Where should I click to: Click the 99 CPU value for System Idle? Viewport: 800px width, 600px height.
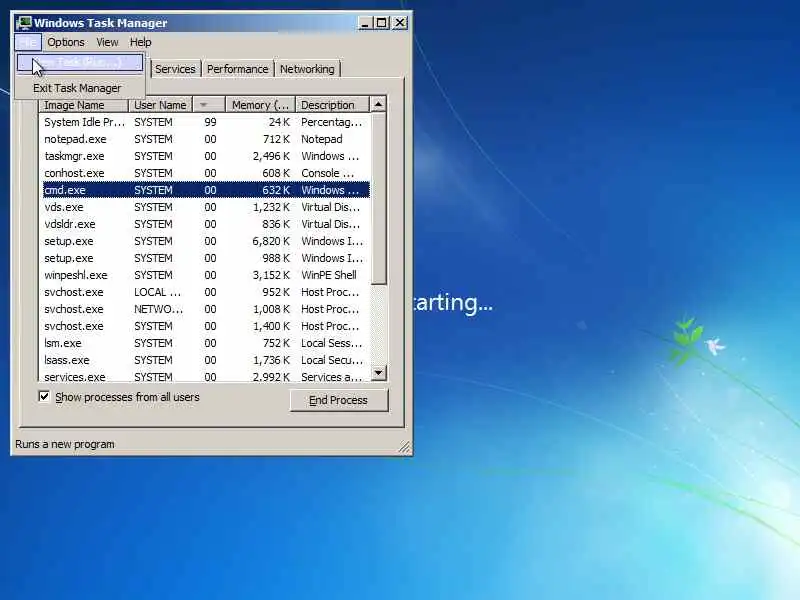tap(210, 122)
